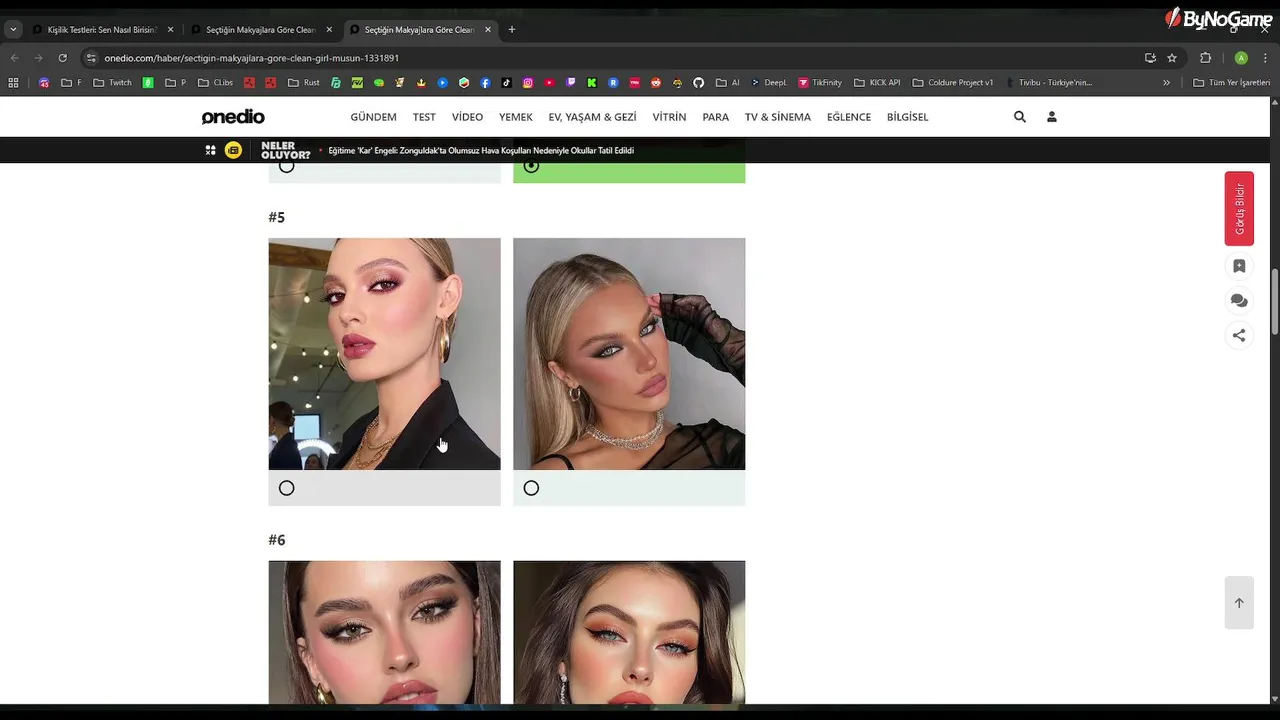Viewport: 1280px width, 720px height.
Task: Open the YouTube bookmark icon
Action: pyautogui.click(x=549, y=83)
